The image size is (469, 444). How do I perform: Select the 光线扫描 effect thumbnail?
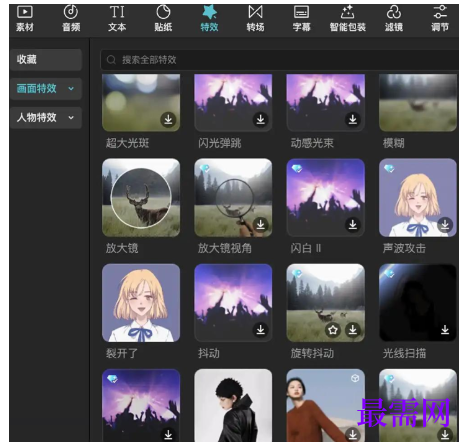[x=418, y=303]
